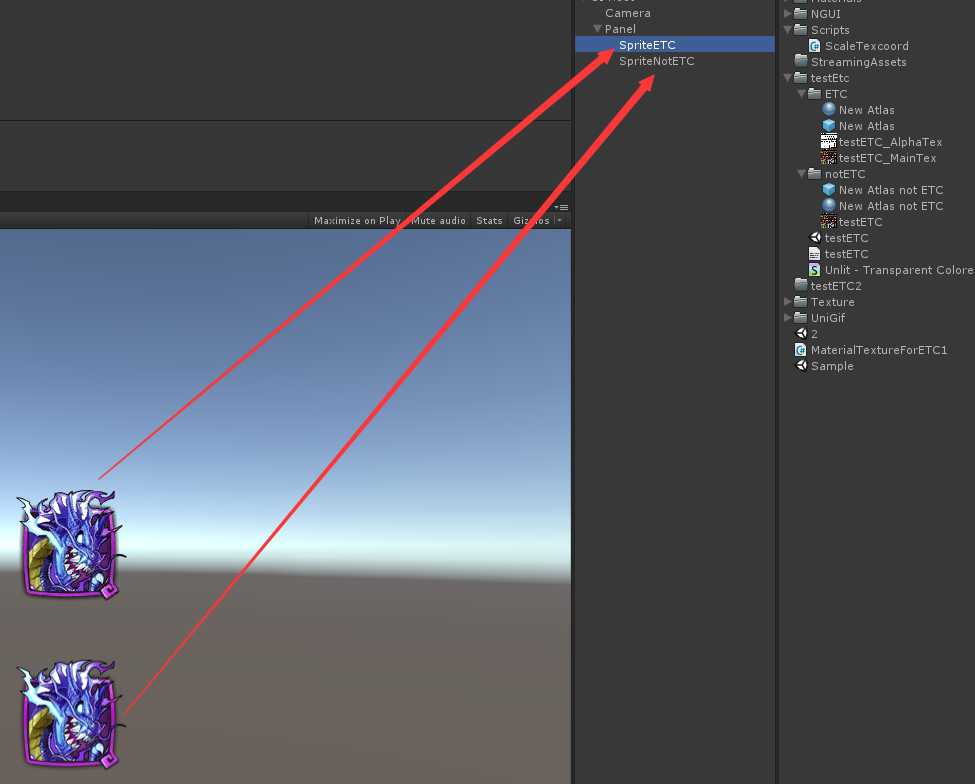The width and height of the screenshot is (975, 784).
Task: Select SpriteETC in the Hierarchy
Action: (x=675, y=45)
